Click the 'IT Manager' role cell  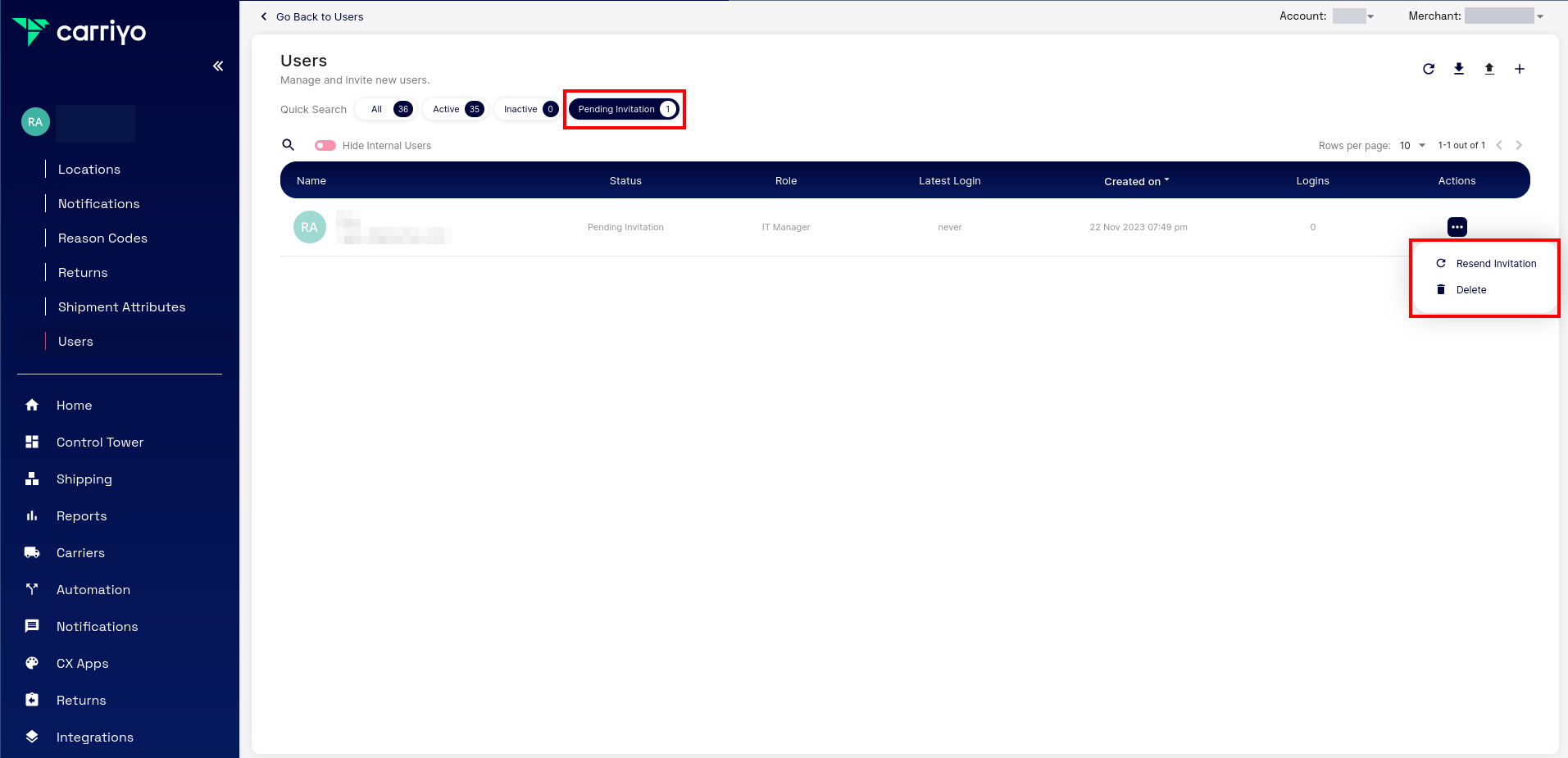tap(786, 227)
